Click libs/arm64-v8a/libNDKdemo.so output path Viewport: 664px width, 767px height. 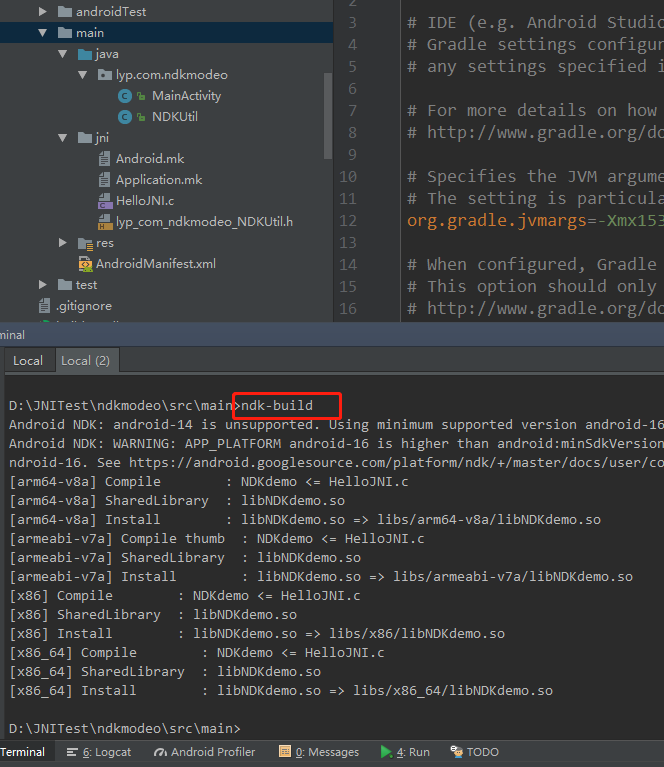[489, 519]
